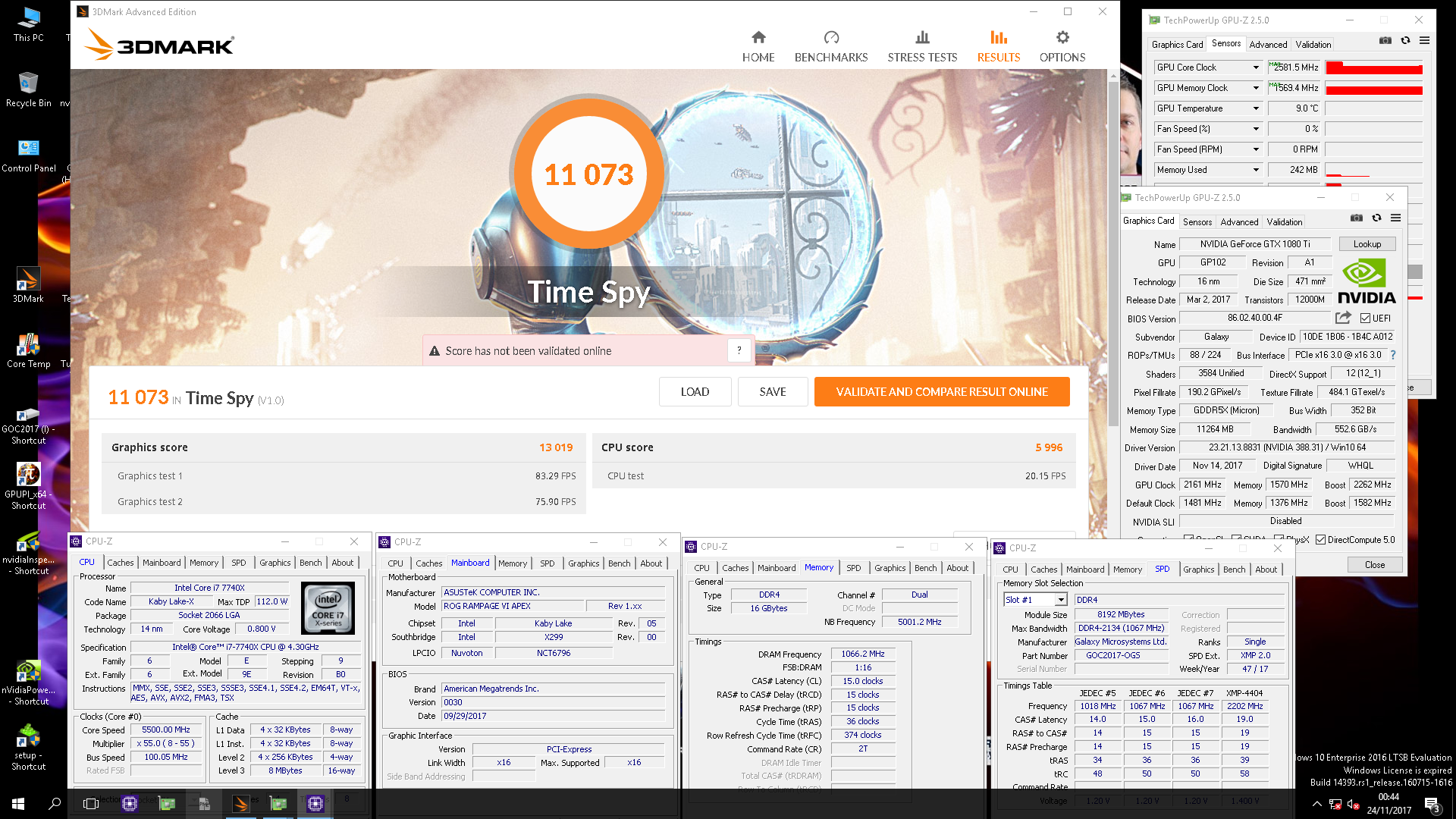Click the BIOS share/export arrow icon
The height and width of the screenshot is (819, 1456).
(x=1343, y=318)
